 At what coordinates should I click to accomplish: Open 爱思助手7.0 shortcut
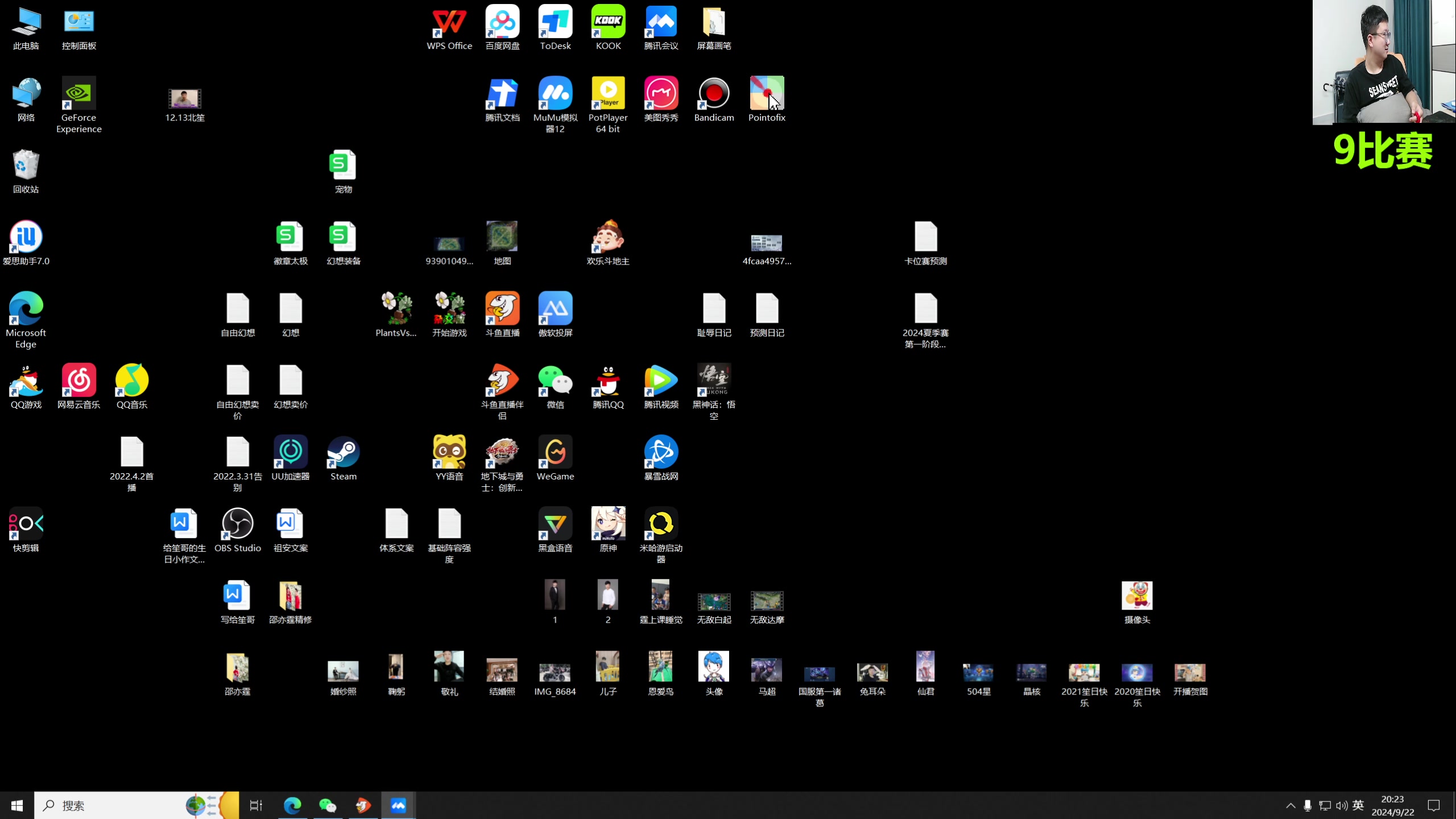point(26,243)
